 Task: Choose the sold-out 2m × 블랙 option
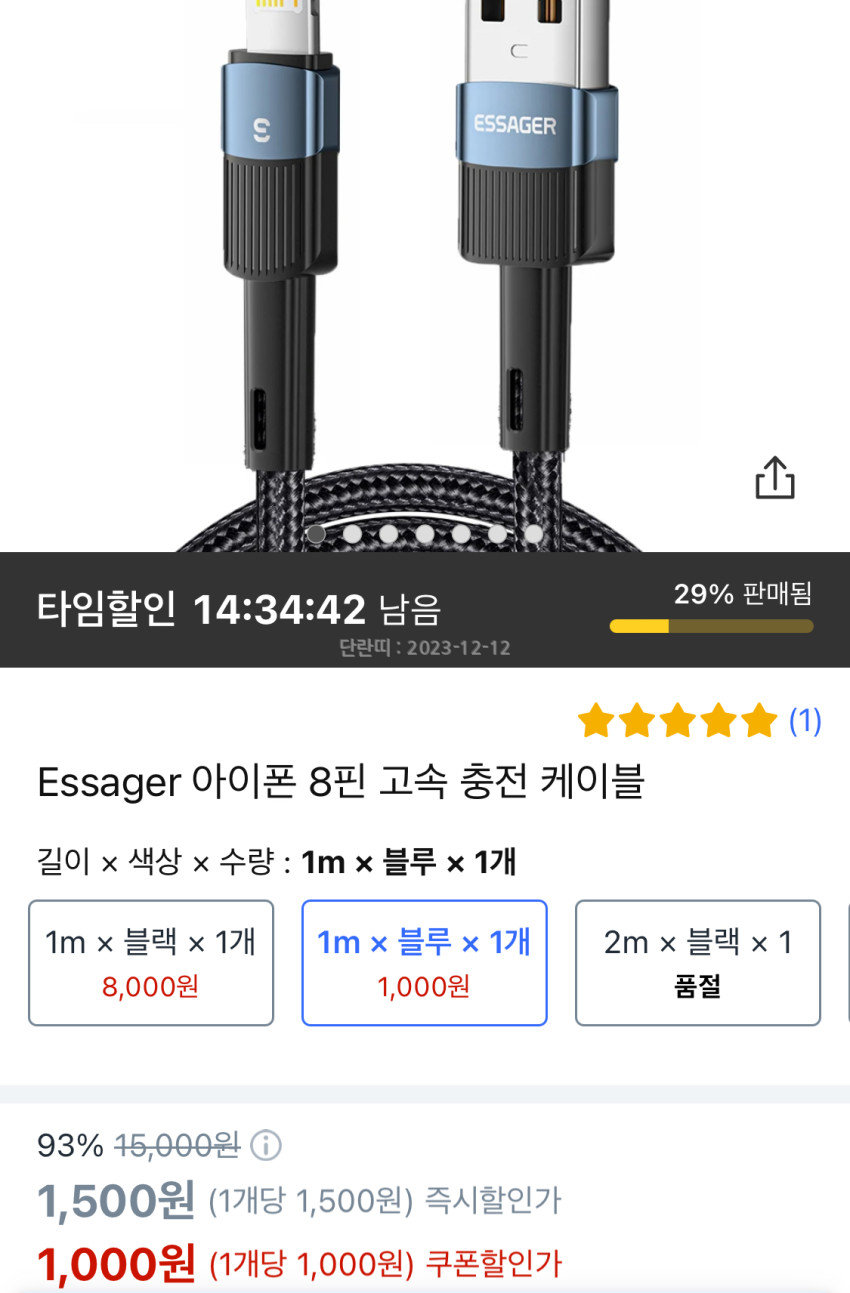click(698, 962)
